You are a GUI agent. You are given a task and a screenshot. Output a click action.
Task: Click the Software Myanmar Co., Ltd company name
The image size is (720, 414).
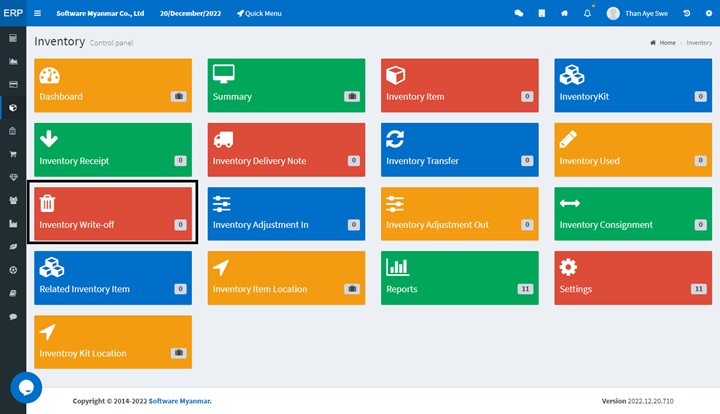tap(100, 13)
